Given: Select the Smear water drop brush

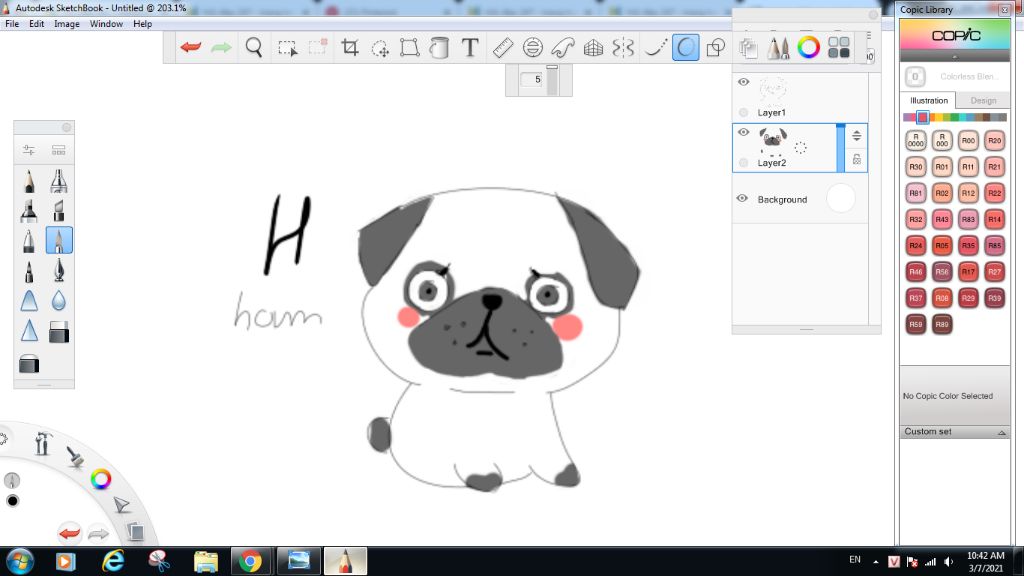Looking at the screenshot, I should 59,300.
